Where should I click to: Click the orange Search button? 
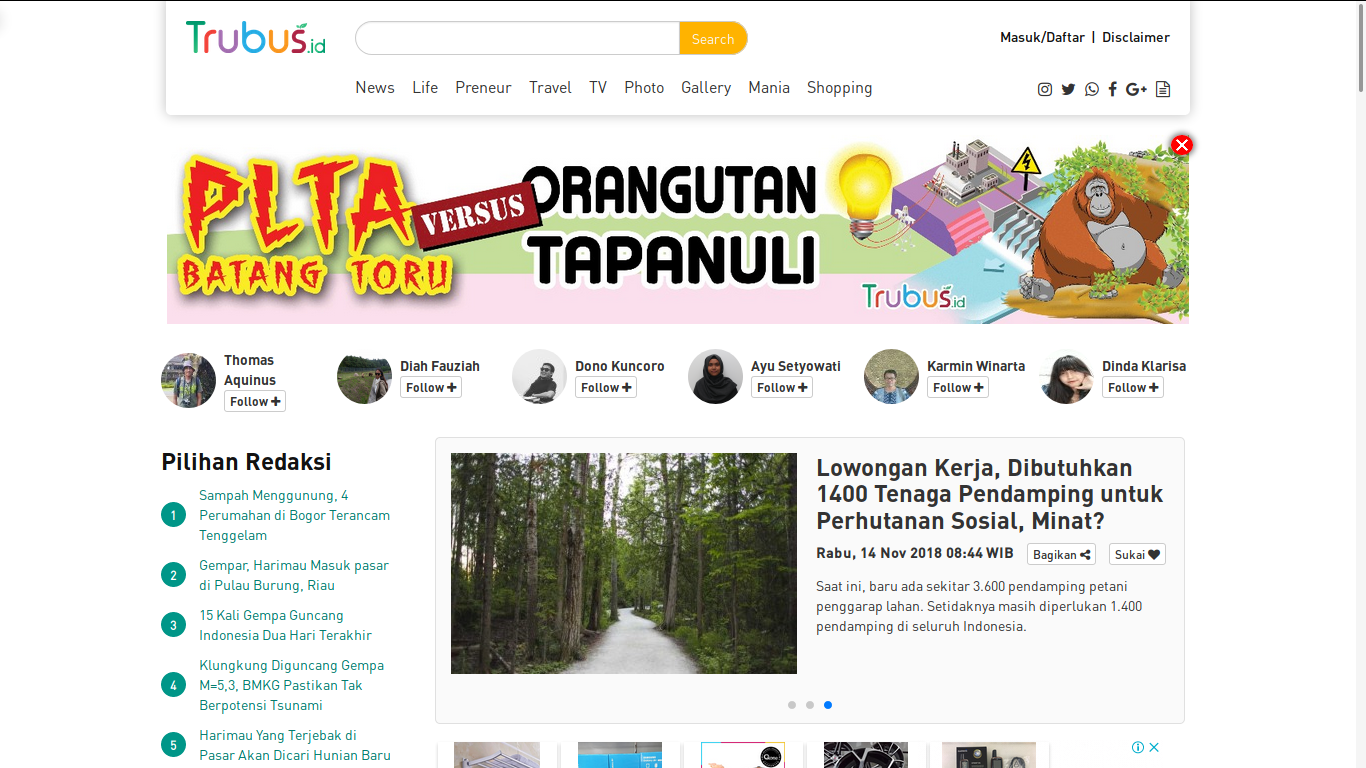(x=713, y=38)
